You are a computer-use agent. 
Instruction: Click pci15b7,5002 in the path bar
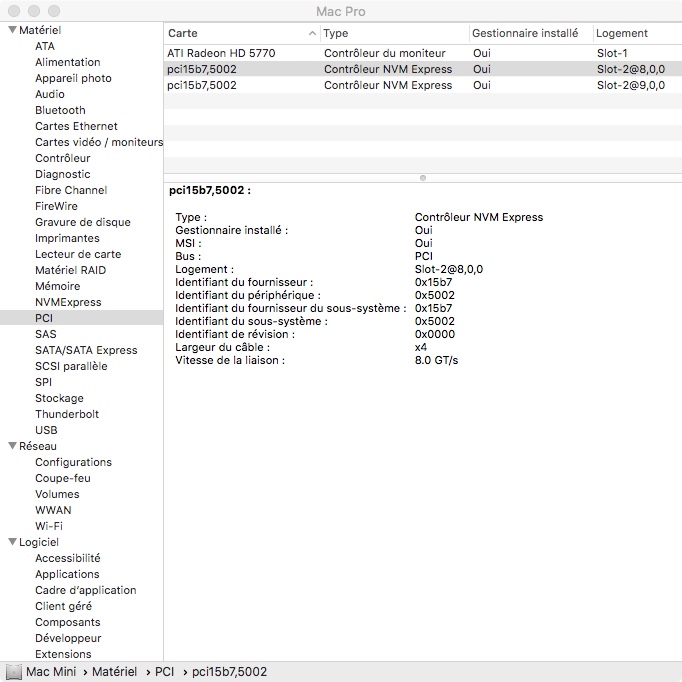click(x=229, y=672)
